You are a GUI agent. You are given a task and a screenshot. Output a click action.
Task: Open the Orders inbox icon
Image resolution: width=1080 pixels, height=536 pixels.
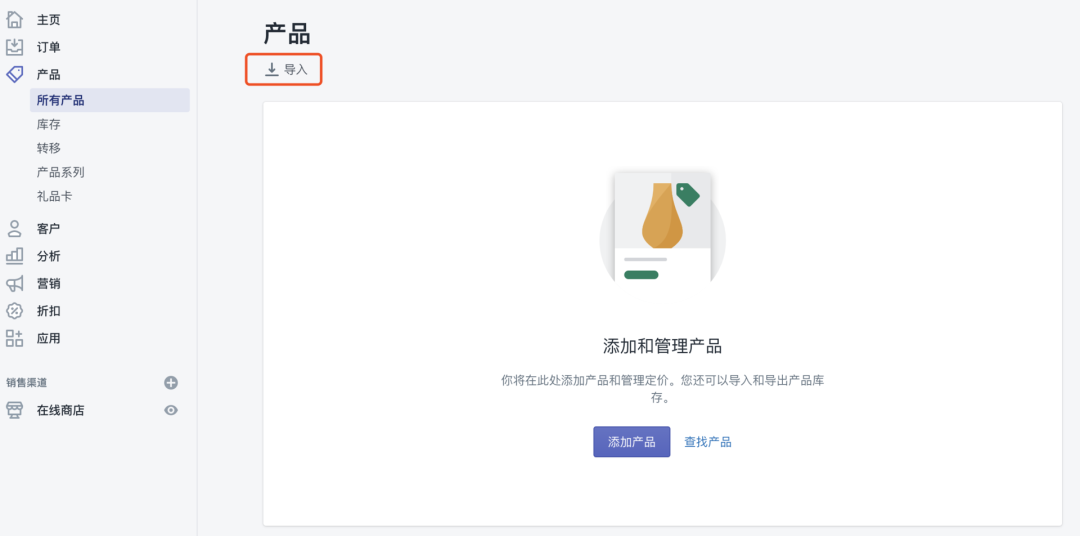coord(14,47)
